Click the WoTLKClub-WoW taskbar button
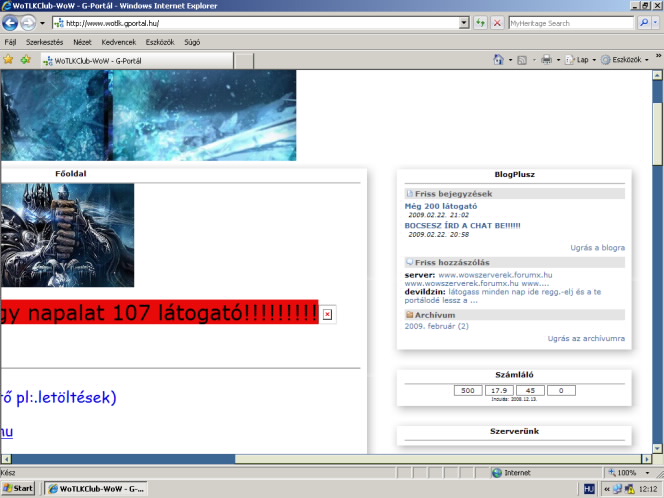The image size is (664, 498). click(x=96, y=489)
